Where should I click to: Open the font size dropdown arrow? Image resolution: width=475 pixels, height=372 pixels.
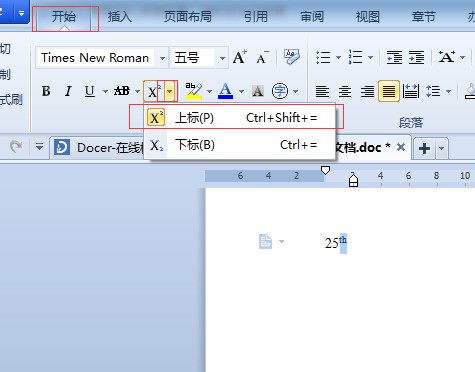pos(222,58)
